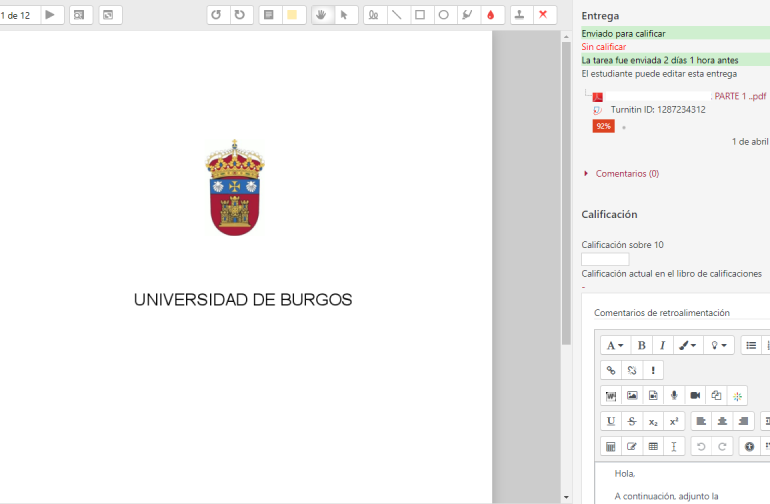Viewport: 770px width, 504px height.
Task: Center align feedback text
Action: (722, 421)
